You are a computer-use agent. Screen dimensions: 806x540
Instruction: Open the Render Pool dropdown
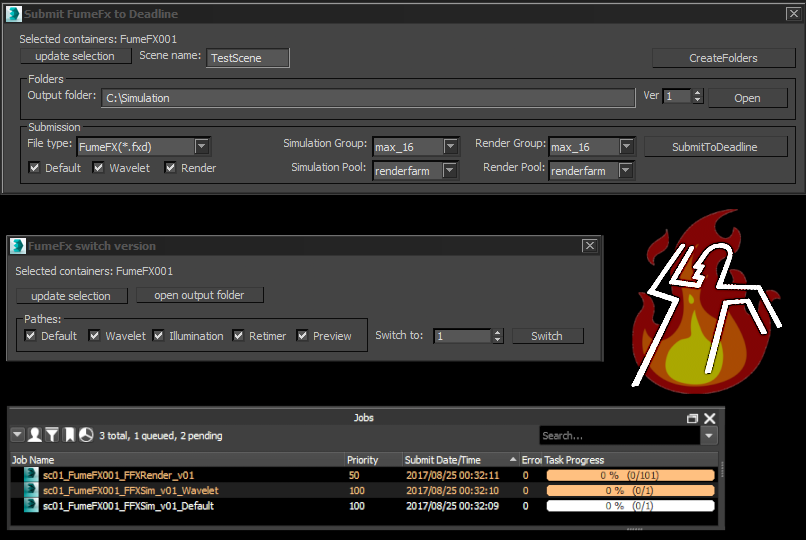(625, 171)
